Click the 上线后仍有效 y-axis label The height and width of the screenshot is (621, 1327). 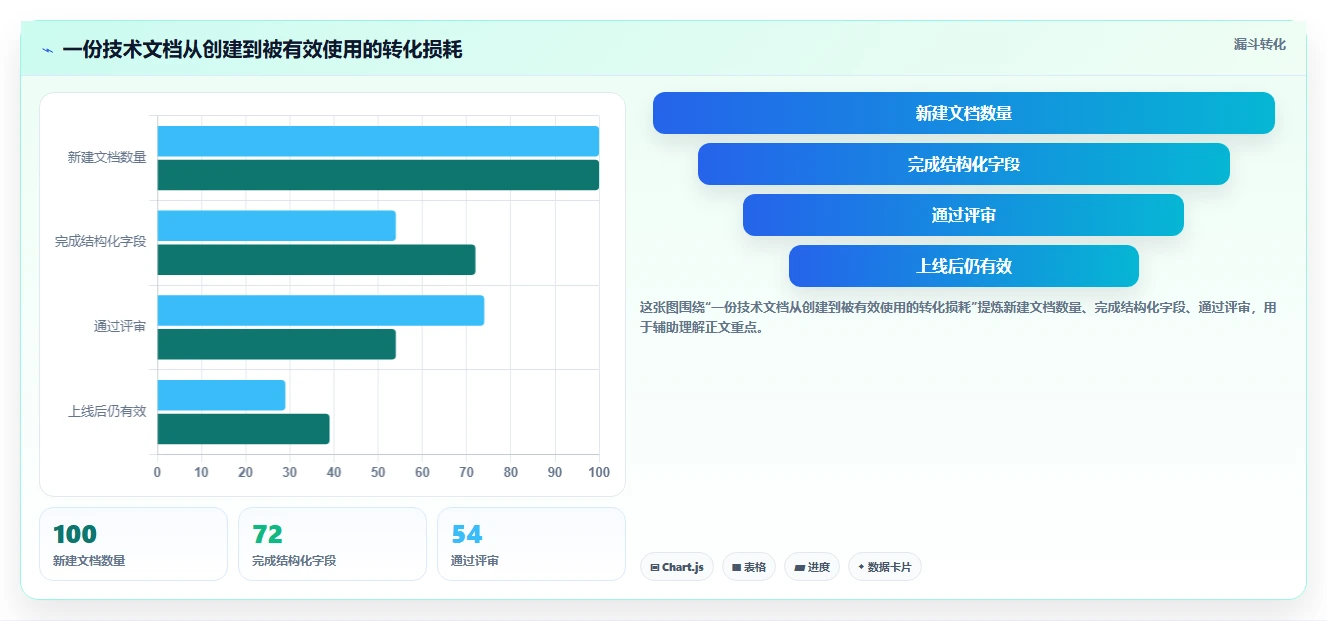(x=107, y=411)
